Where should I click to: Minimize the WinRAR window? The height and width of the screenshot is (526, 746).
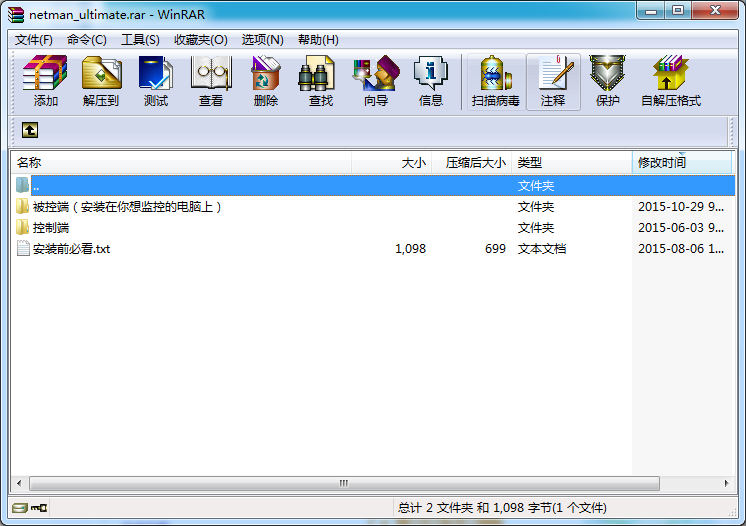651,11
